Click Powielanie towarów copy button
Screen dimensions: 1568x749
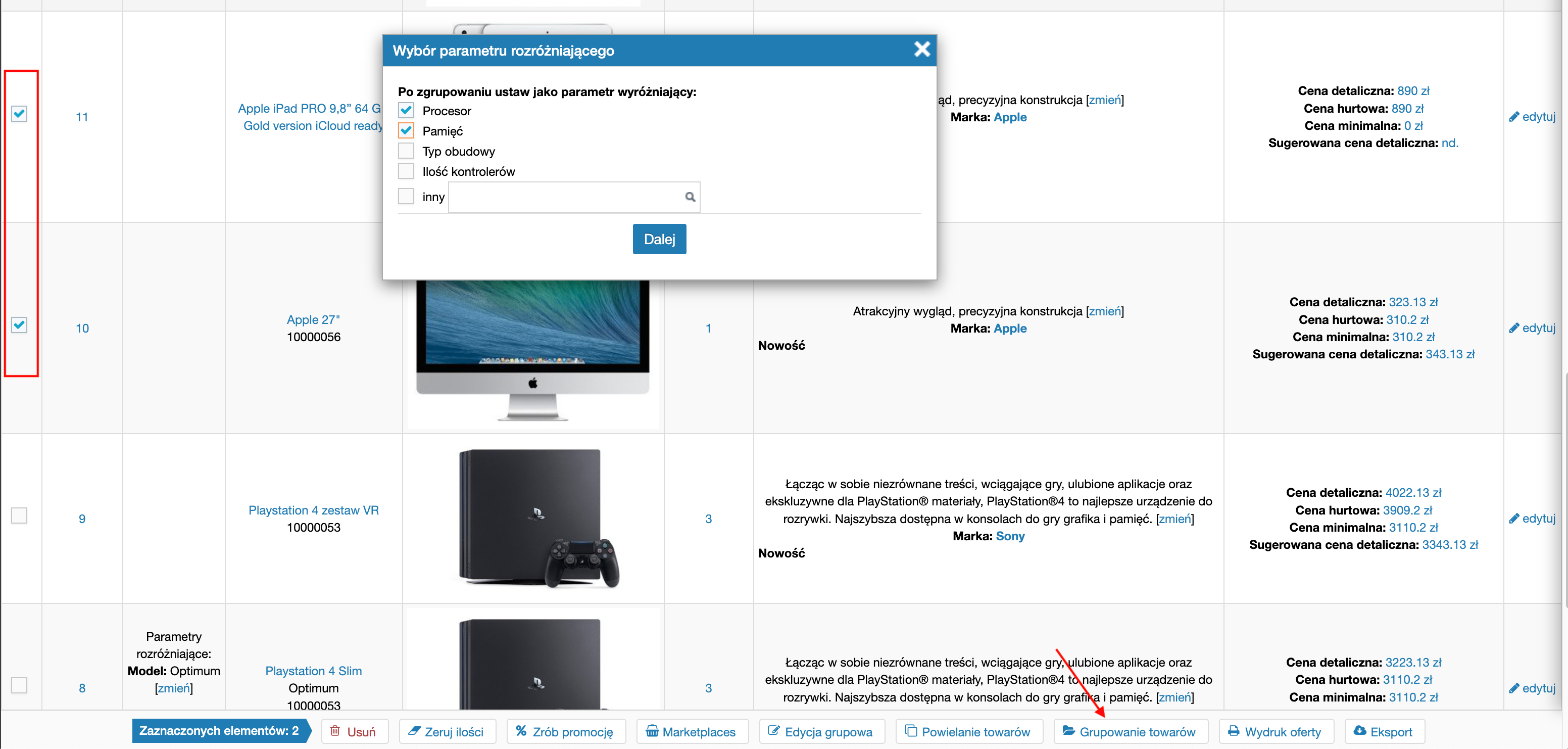click(x=969, y=731)
